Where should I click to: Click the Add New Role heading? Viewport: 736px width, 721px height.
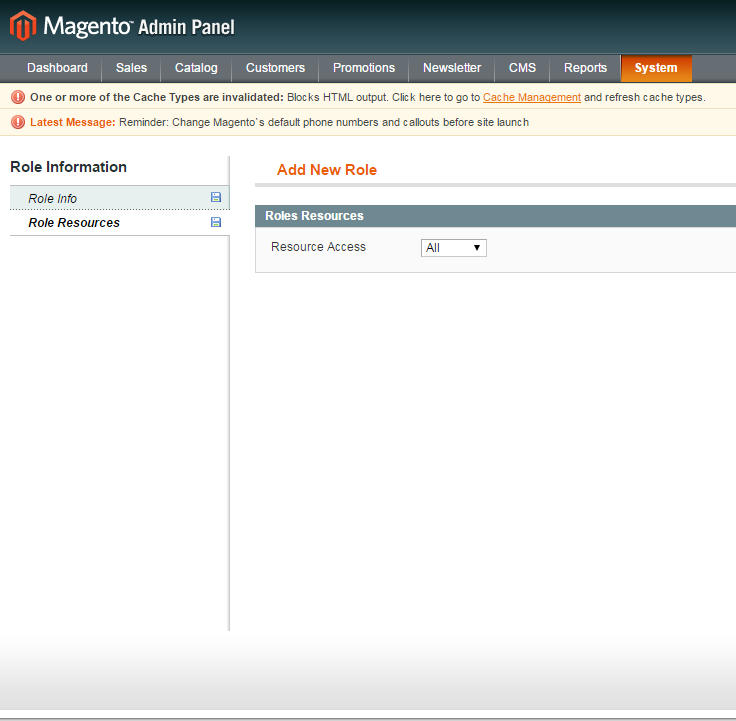[x=327, y=169]
